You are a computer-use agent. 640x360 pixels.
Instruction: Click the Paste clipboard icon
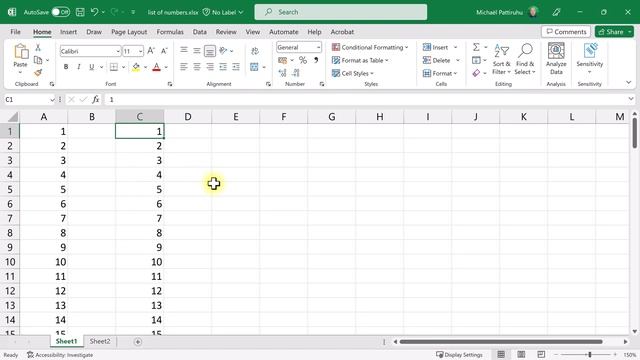[21, 52]
